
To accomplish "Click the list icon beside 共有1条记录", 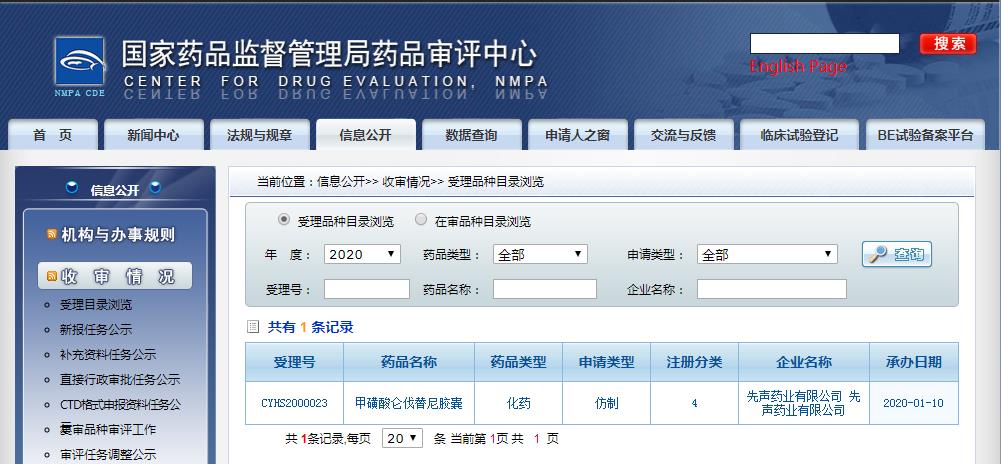I will tap(253, 327).
